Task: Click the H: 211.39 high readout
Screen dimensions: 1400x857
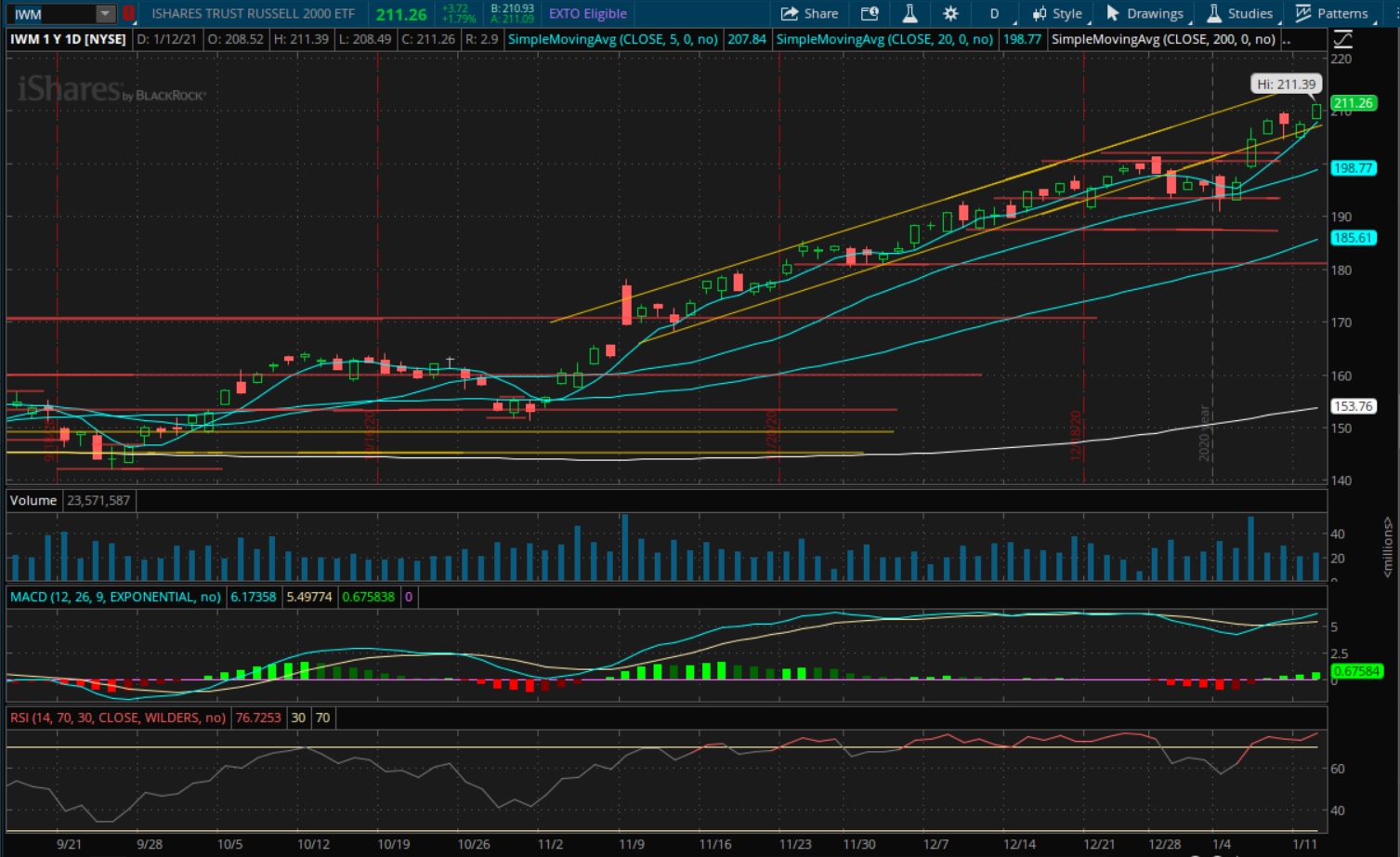Action: [300, 39]
